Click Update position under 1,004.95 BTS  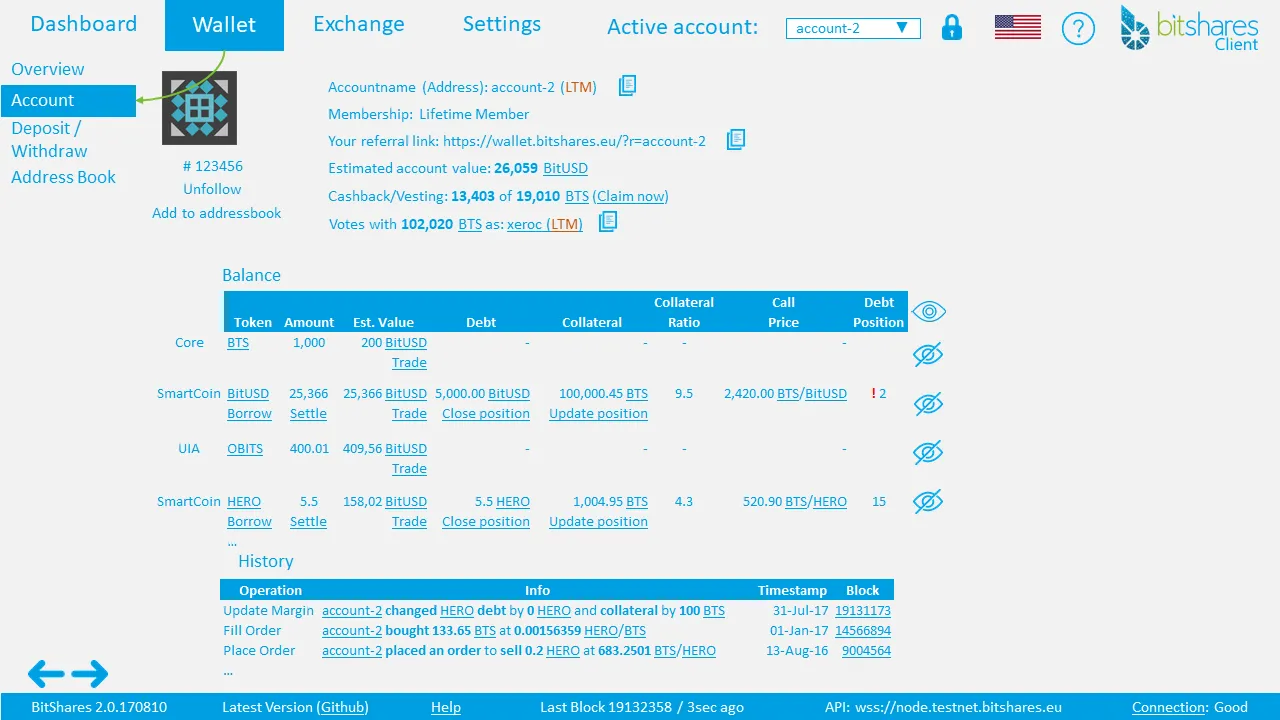[x=598, y=521]
